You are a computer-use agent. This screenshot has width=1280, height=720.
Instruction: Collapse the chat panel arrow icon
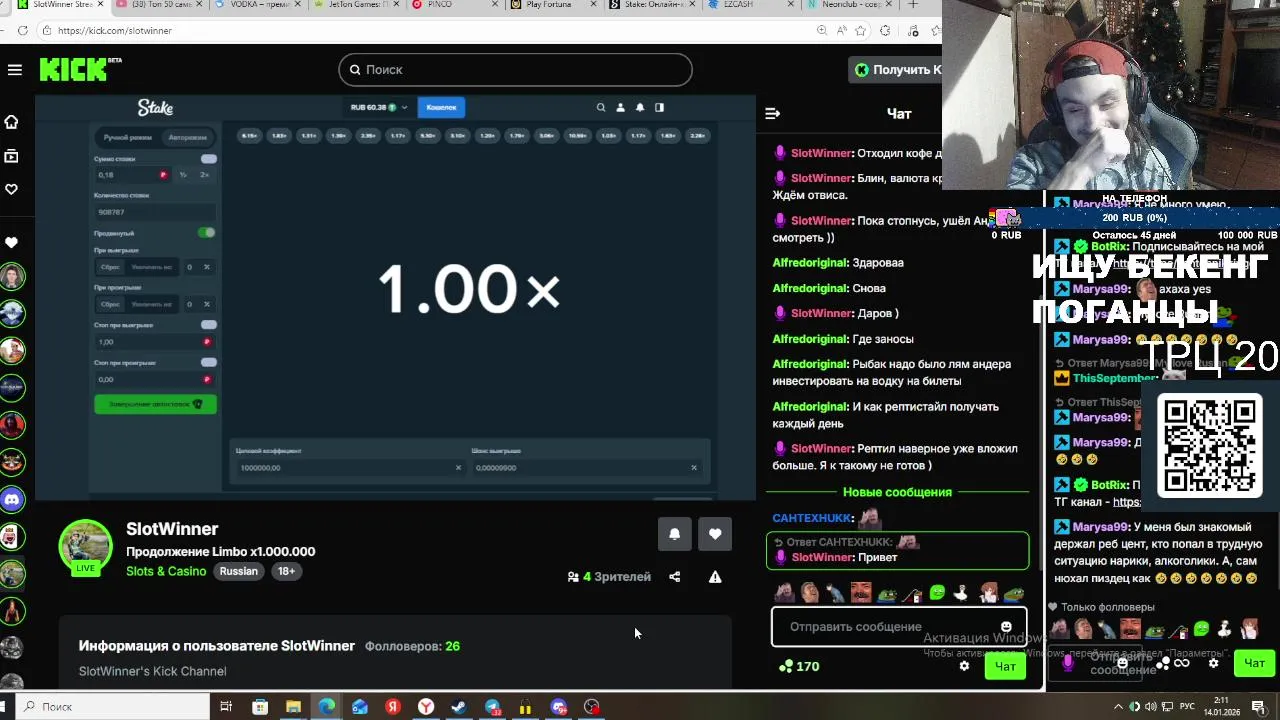pyautogui.click(x=772, y=113)
